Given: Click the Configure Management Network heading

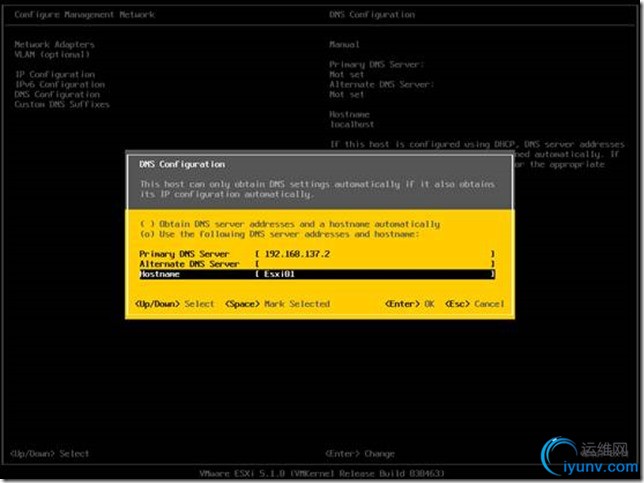Looking at the screenshot, I should (85, 15).
